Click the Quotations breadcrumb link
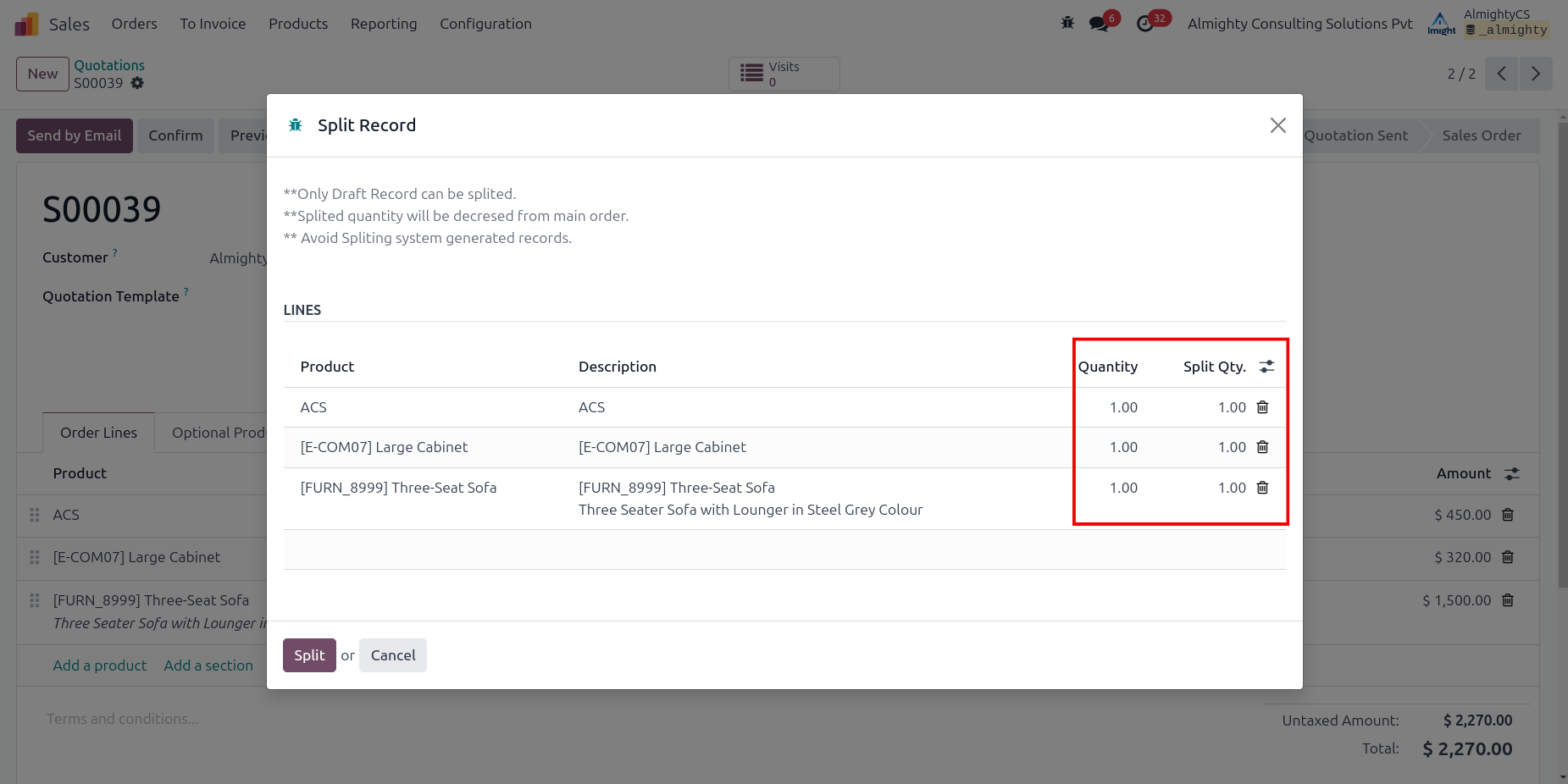1568x784 pixels. click(x=109, y=65)
